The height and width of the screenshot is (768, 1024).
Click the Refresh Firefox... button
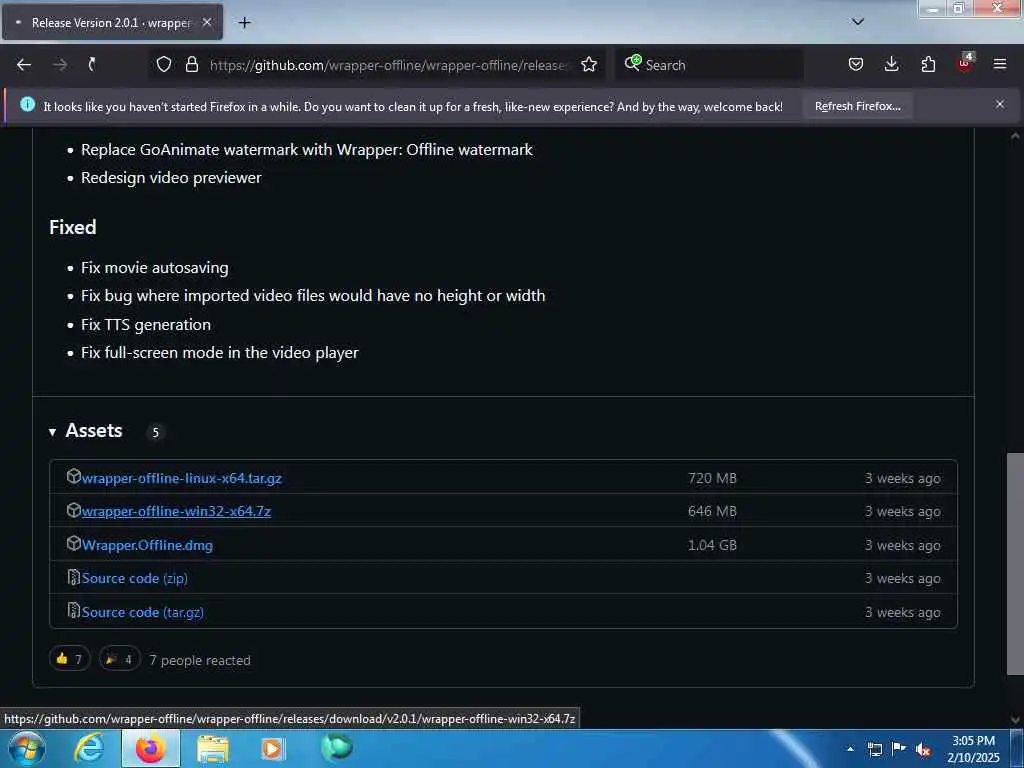857,106
